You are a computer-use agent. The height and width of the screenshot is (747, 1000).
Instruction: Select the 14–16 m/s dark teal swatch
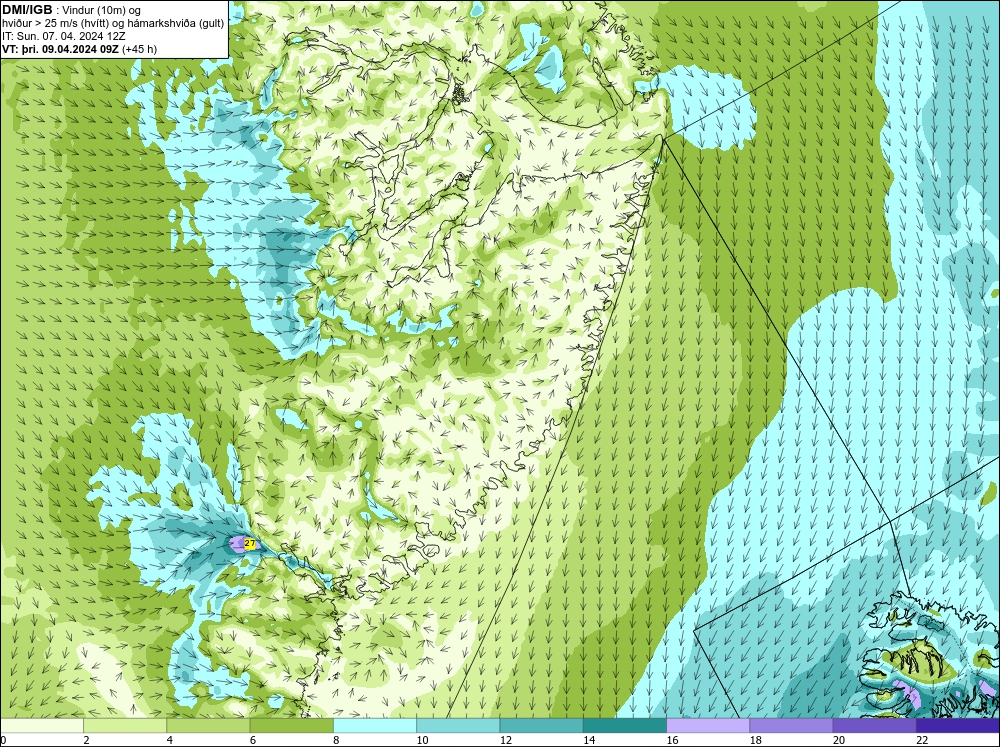(x=625, y=726)
